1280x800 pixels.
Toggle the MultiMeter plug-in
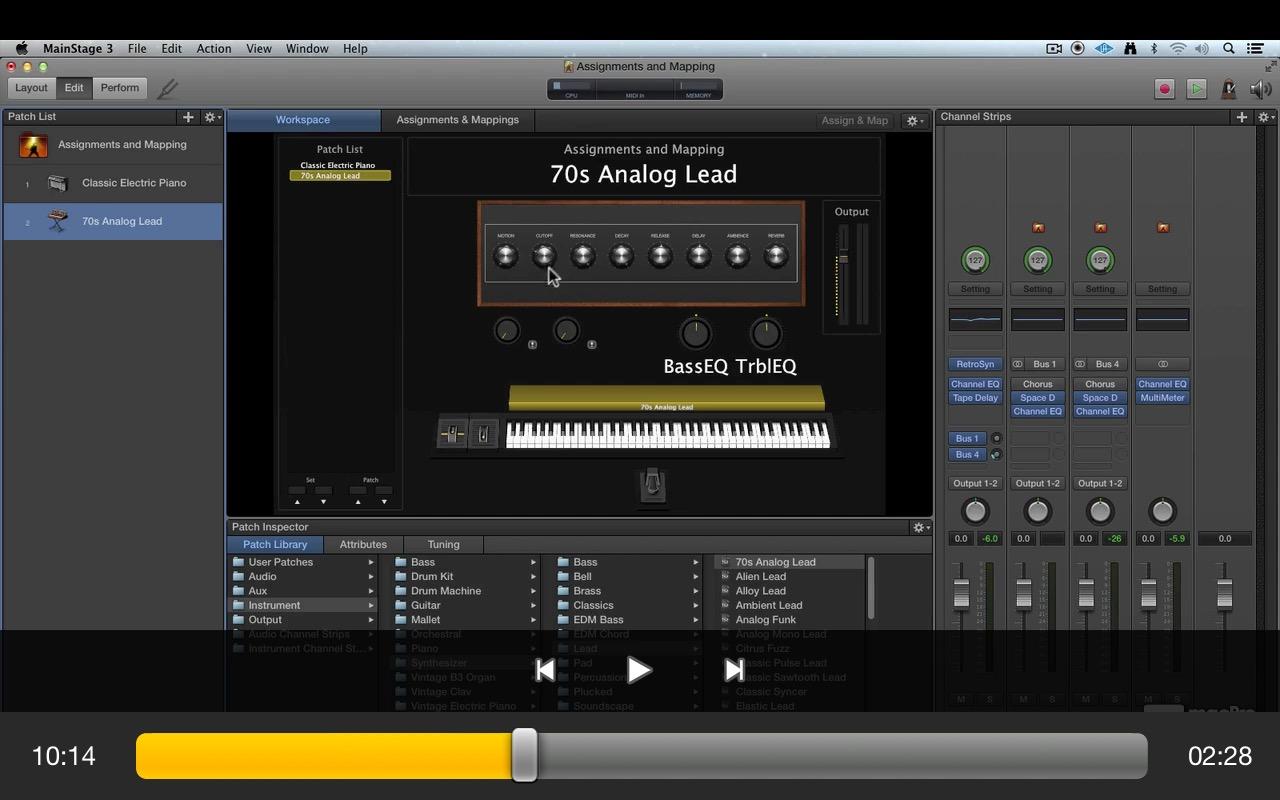1162,398
